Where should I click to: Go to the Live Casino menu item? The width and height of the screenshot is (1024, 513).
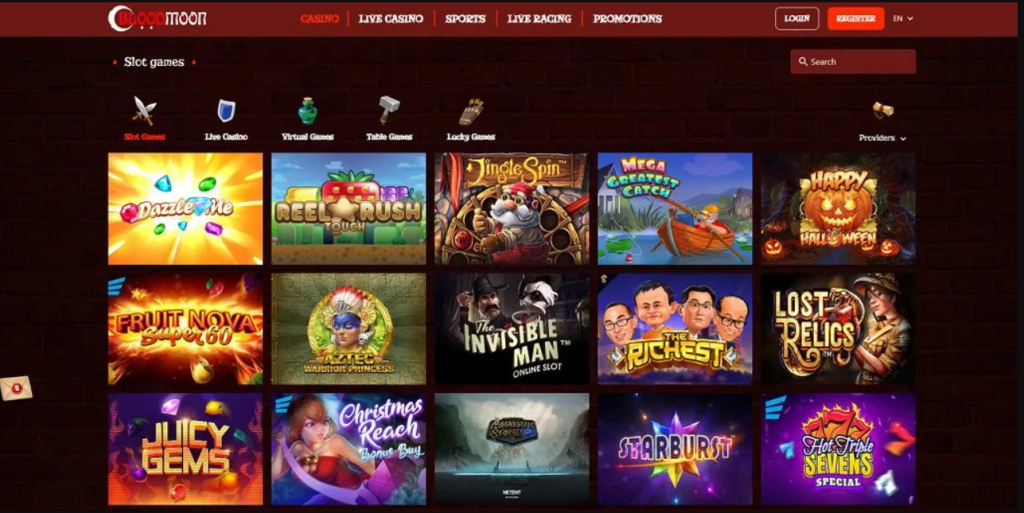[391, 19]
